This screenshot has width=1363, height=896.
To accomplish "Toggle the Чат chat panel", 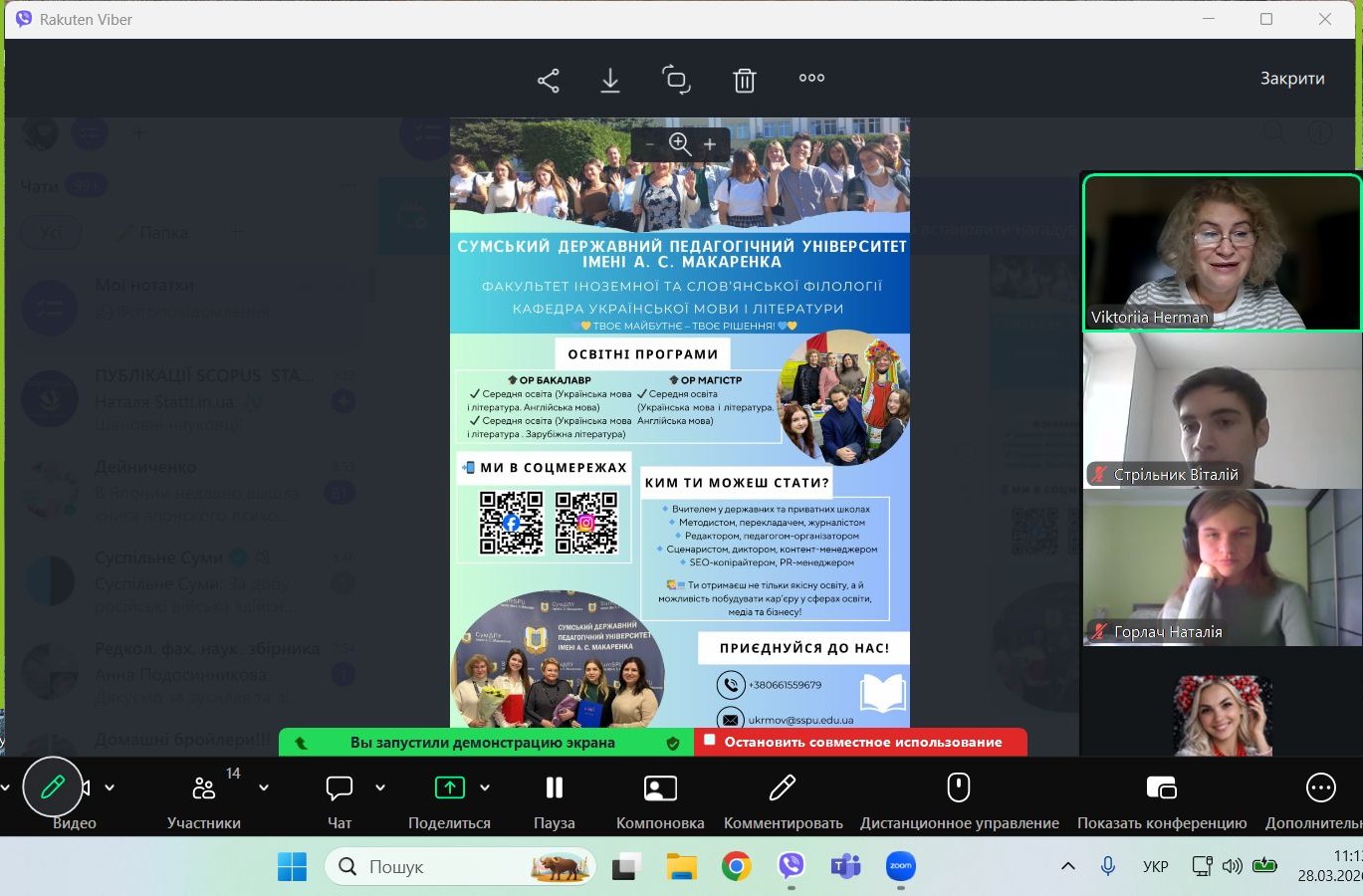I will click(x=340, y=798).
